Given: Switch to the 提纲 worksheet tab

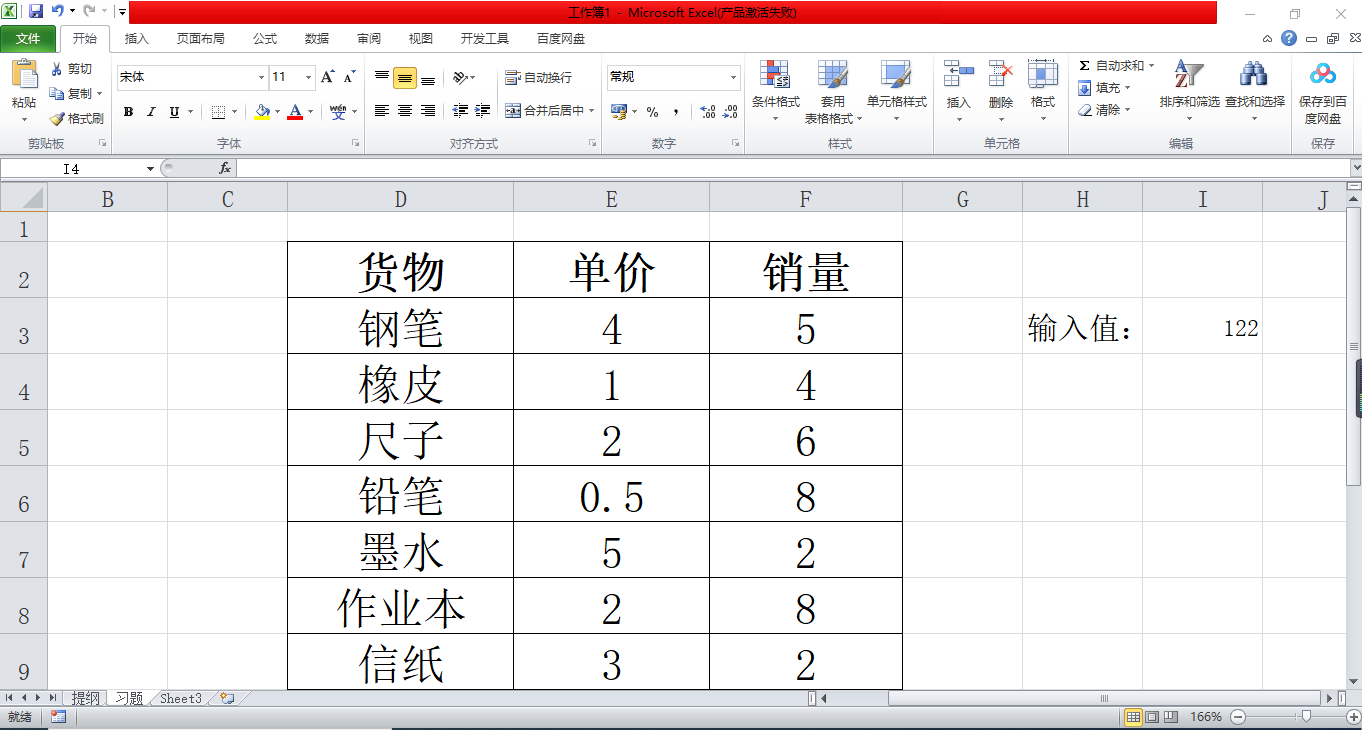Looking at the screenshot, I should click(86, 699).
